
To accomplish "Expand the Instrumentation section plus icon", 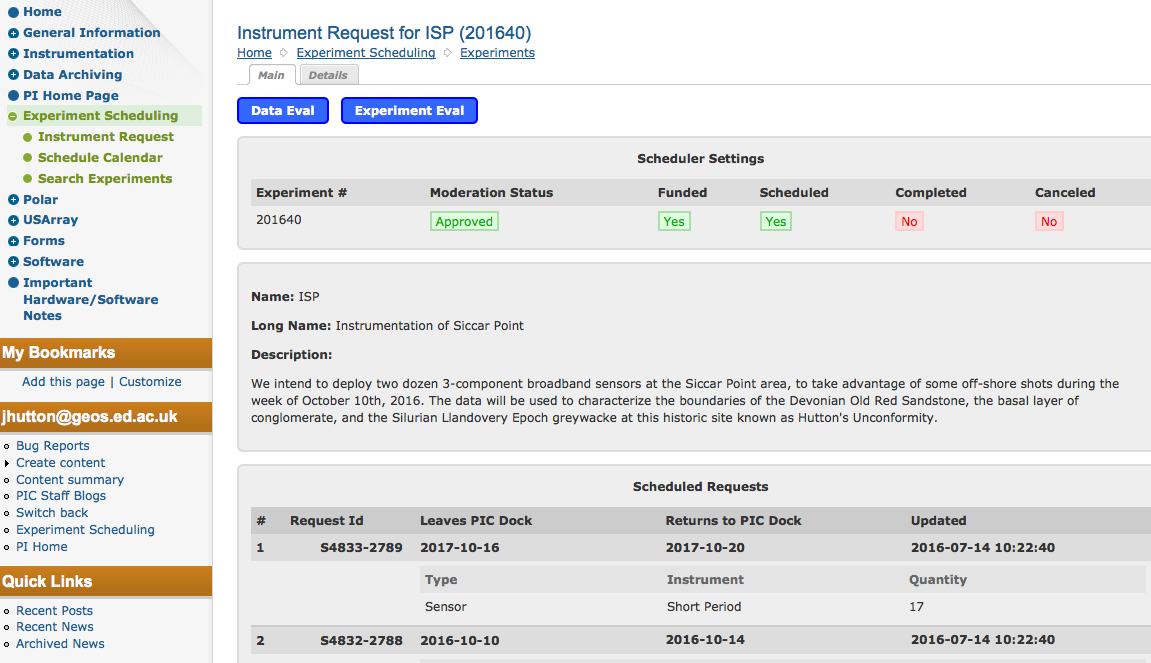I will [x=13, y=54].
